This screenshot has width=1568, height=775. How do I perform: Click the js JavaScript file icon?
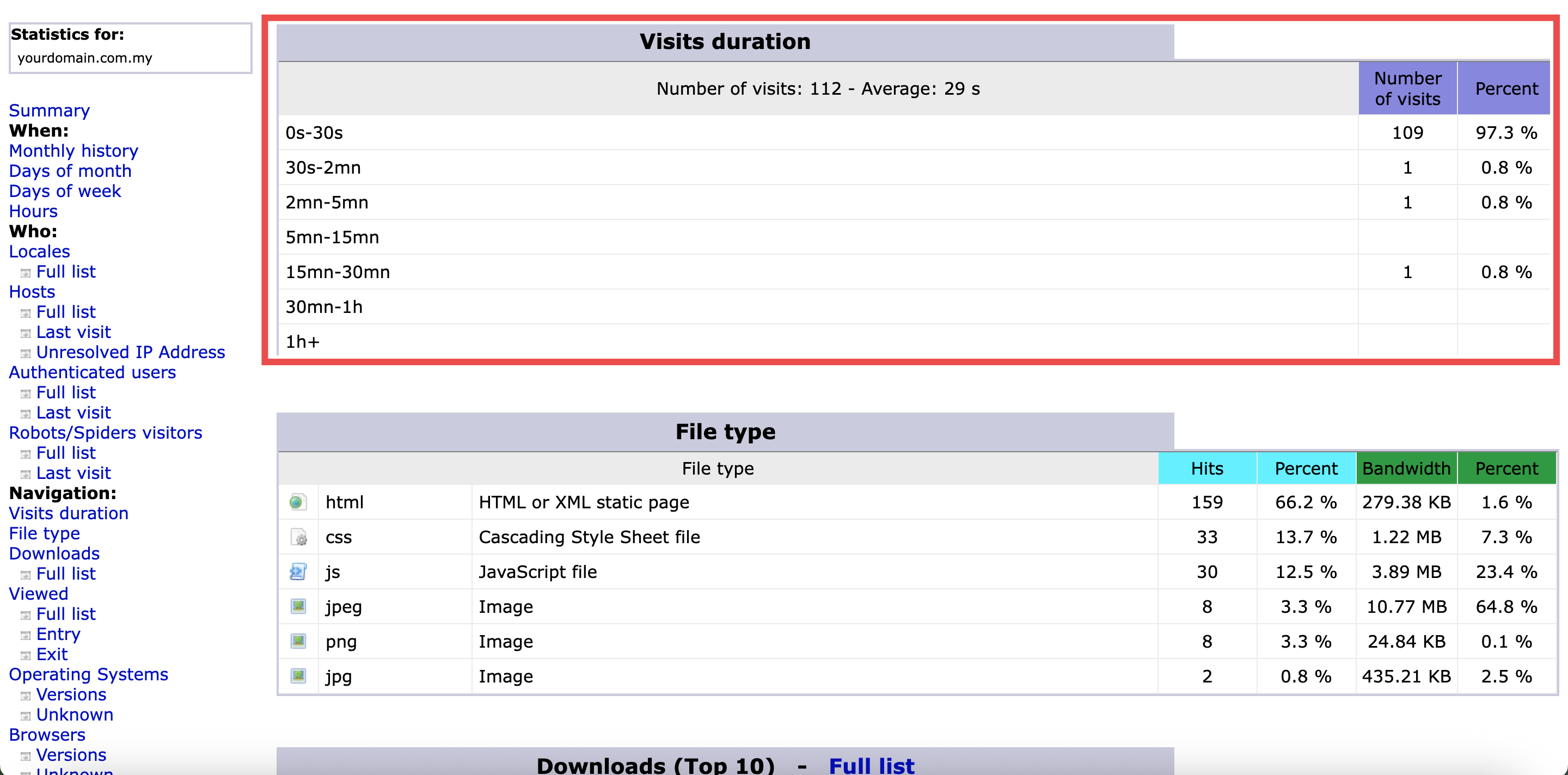pyautogui.click(x=298, y=572)
